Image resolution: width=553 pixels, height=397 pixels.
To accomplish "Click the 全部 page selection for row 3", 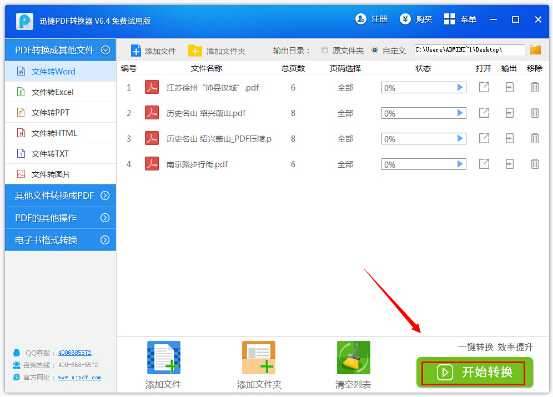I will pos(345,139).
